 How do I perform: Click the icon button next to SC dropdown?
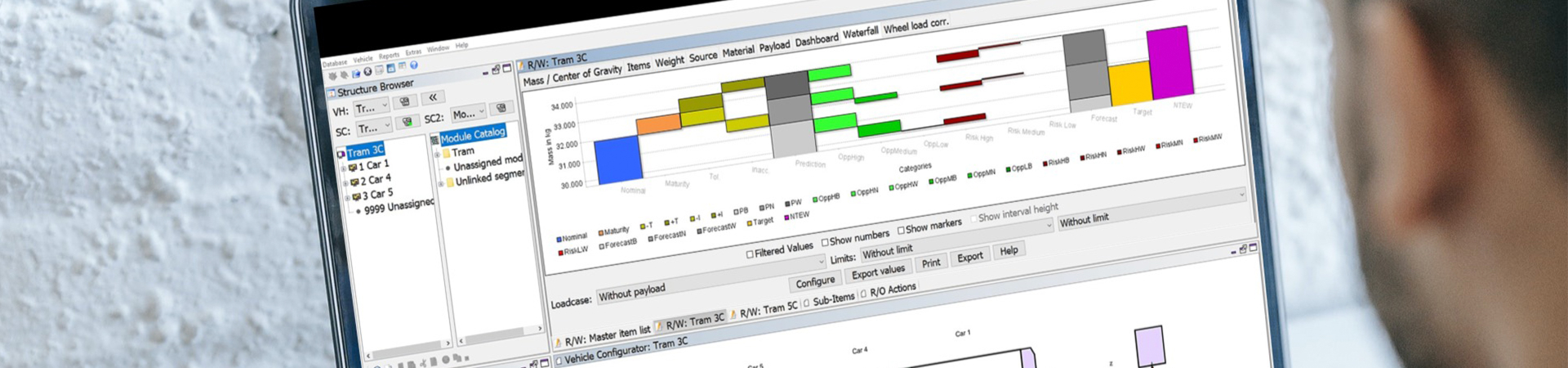[407, 123]
